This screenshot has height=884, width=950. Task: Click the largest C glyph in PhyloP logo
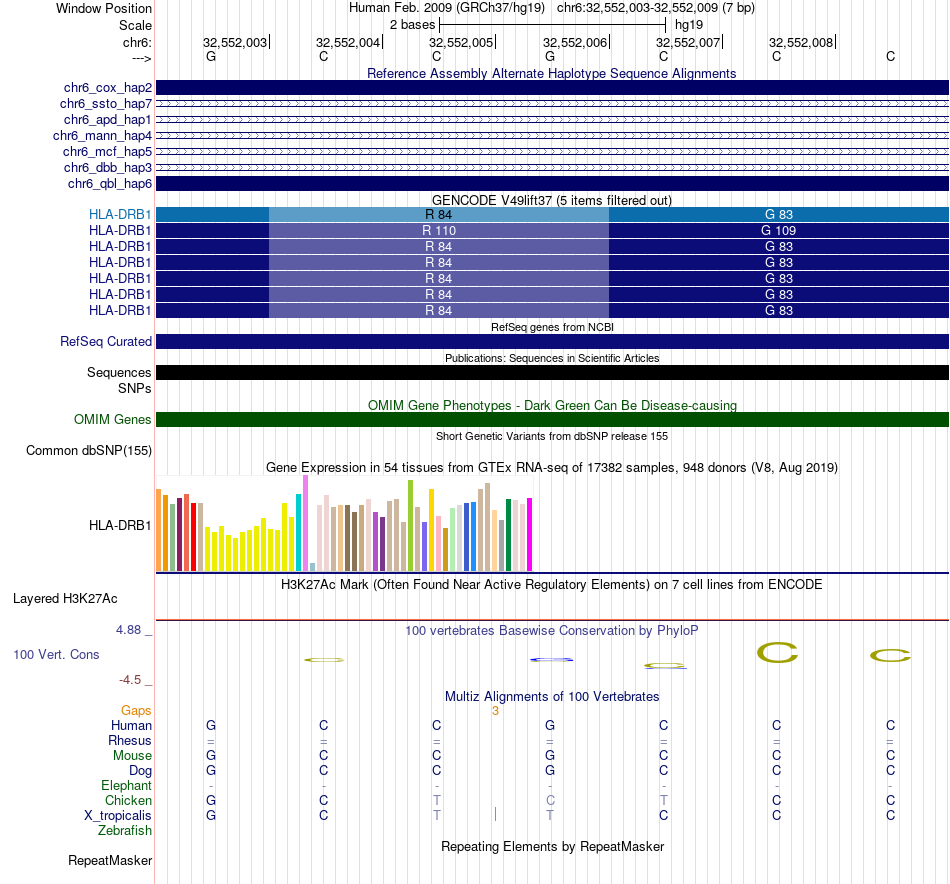[x=777, y=653]
